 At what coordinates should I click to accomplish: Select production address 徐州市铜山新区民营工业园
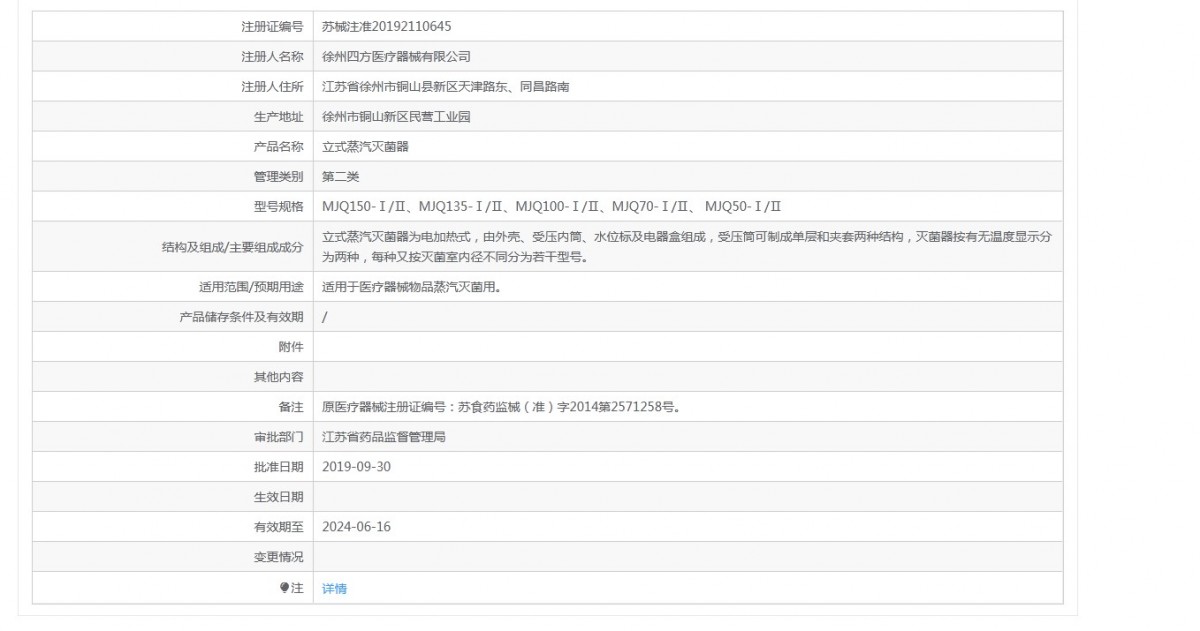tap(396, 117)
